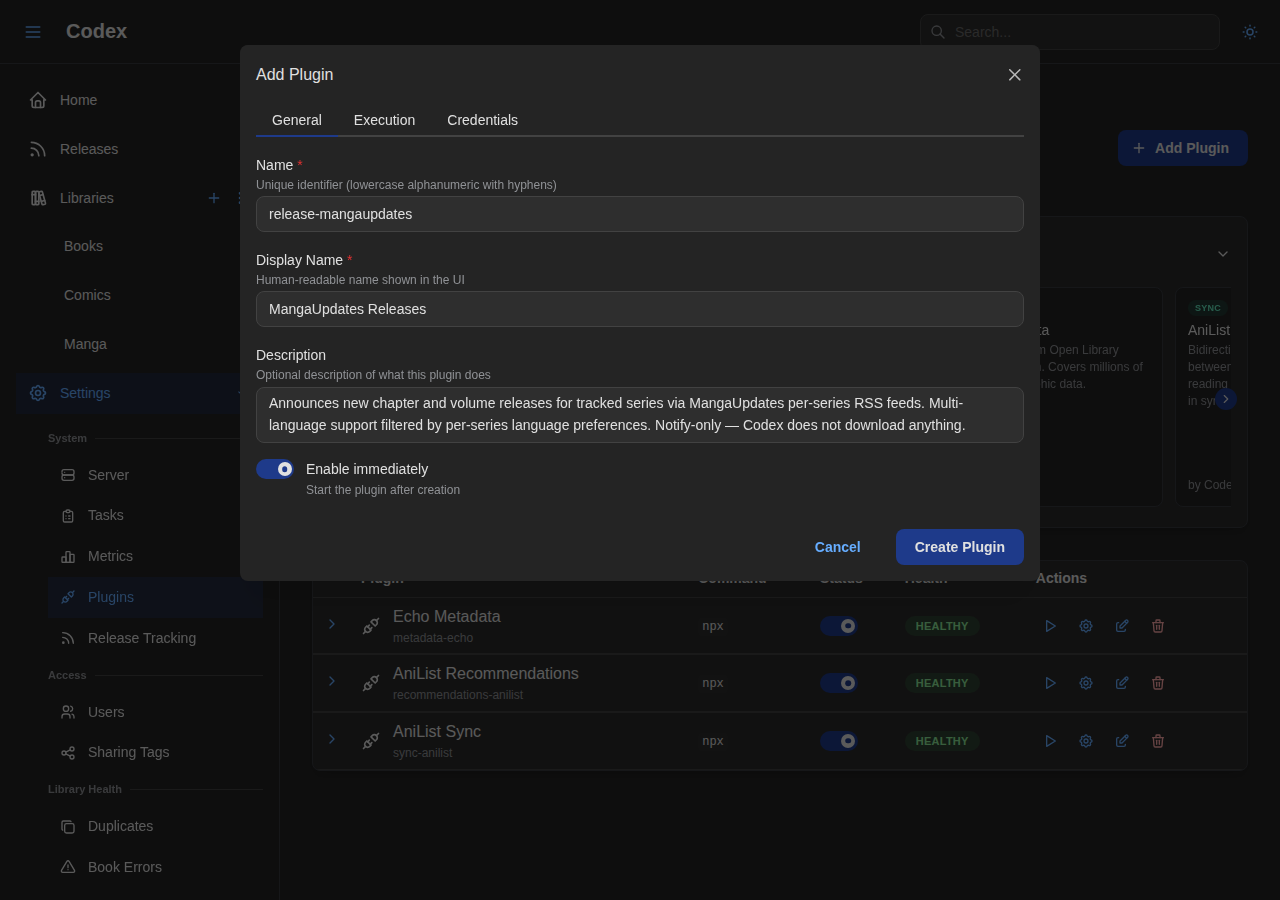1280x900 pixels.
Task: Open Duplicates page
Action: (x=156, y=826)
